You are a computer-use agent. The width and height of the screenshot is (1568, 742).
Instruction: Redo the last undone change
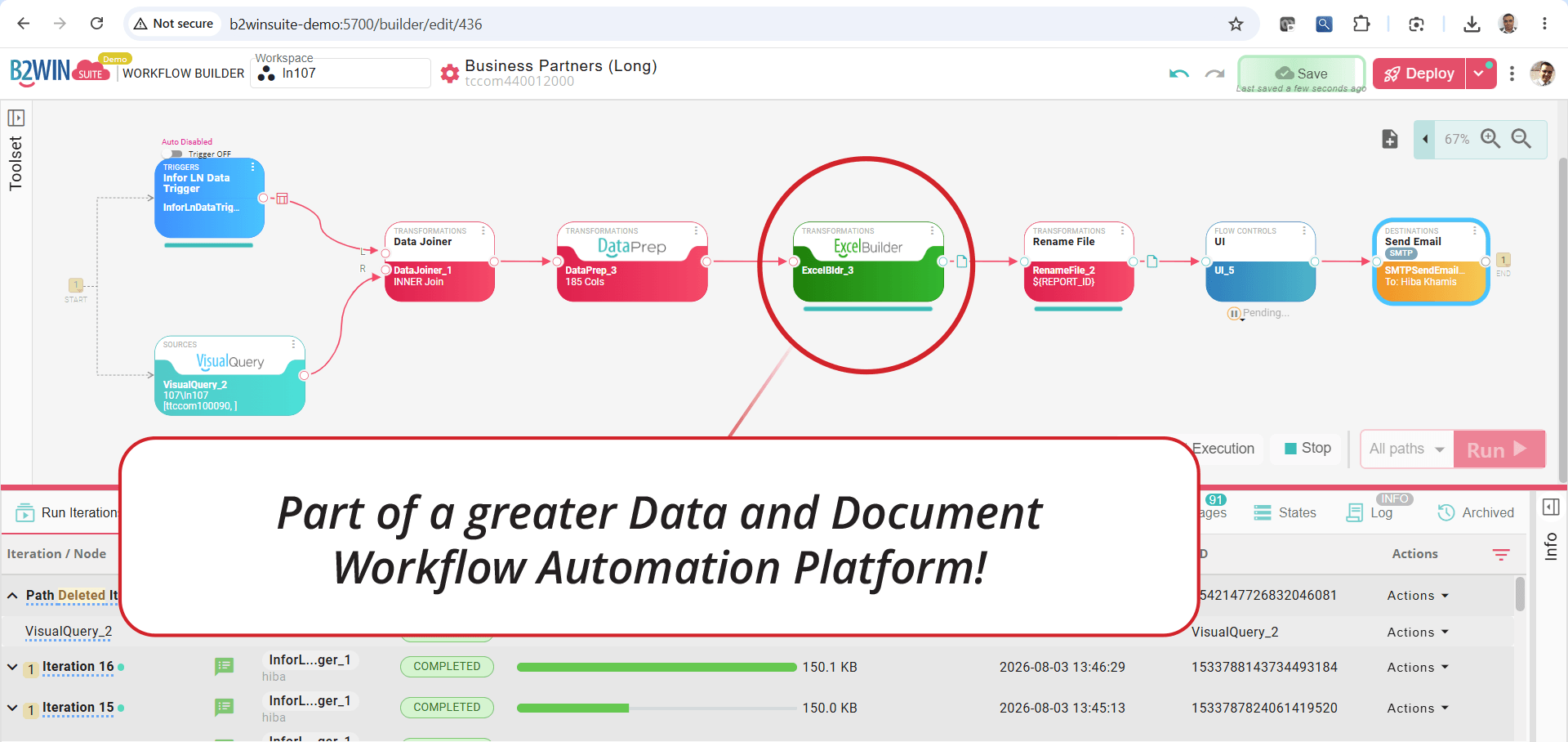click(1214, 74)
